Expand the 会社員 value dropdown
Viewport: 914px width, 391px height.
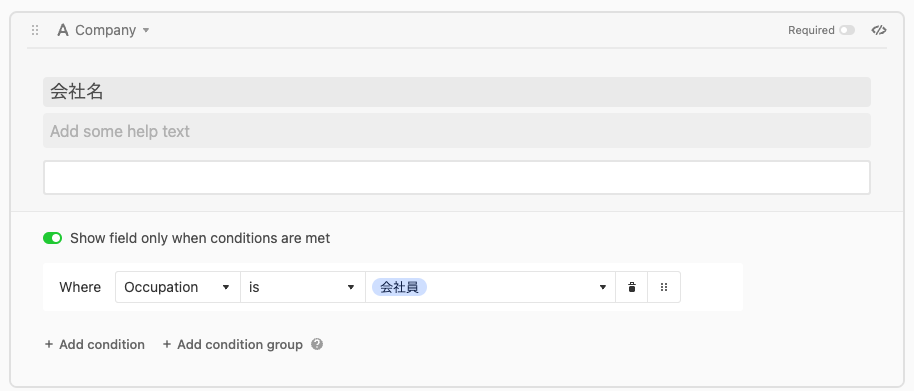603,287
